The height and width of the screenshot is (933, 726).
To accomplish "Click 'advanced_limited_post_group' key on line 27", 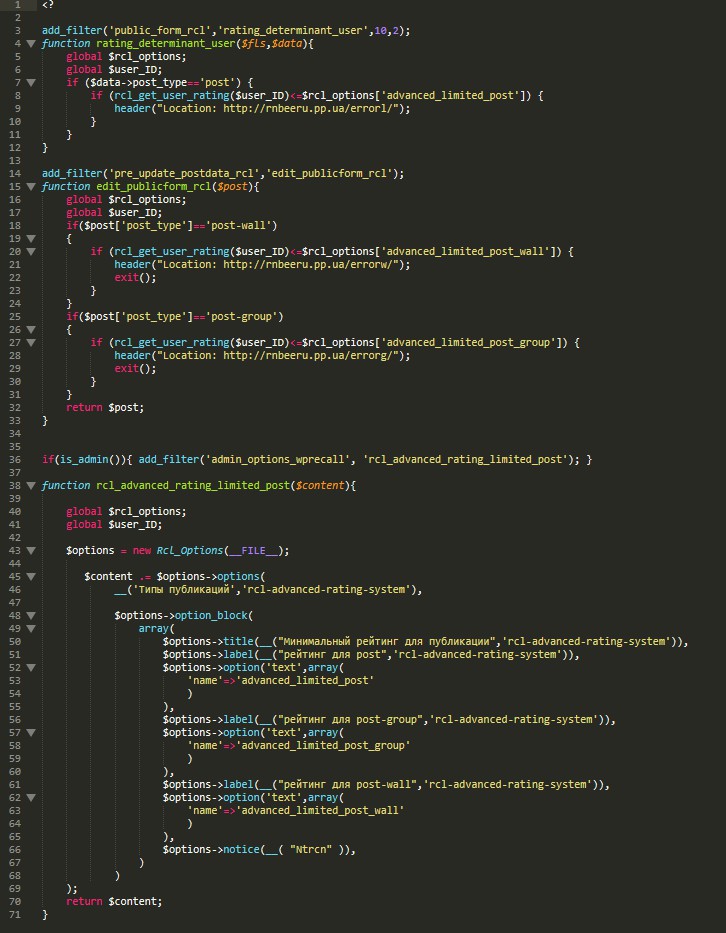I will pyautogui.click(x=468, y=343).
